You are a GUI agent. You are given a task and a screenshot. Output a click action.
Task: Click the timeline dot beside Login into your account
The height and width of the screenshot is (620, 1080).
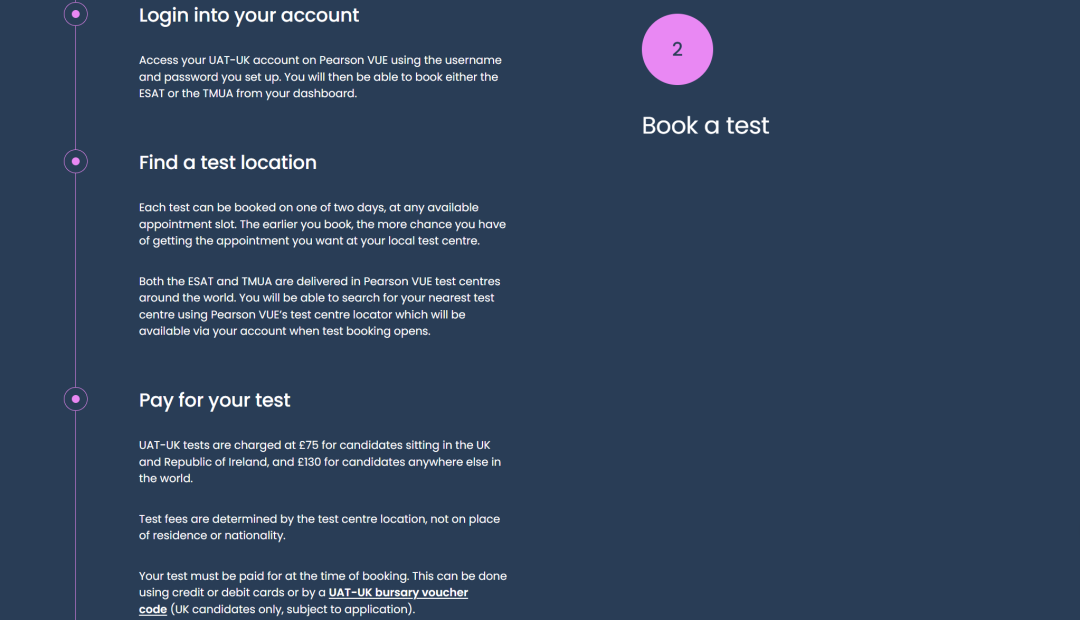tap(76, 14)
